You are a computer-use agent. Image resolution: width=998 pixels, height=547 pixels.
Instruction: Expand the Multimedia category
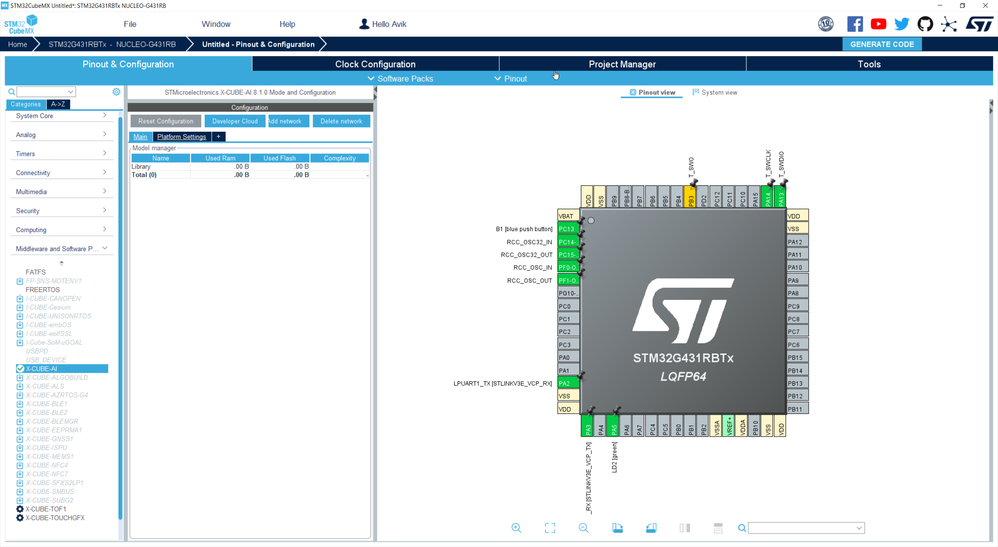(61, 192)
